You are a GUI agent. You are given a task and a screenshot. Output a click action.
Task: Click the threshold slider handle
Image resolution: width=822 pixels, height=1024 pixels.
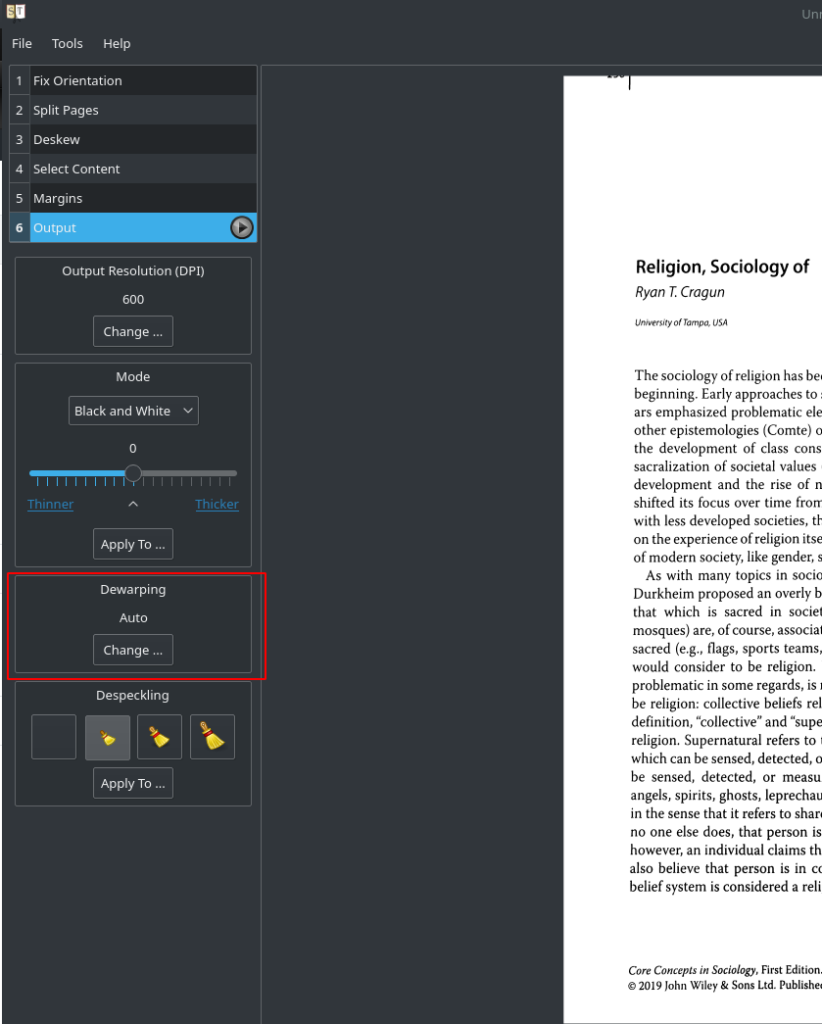133,473
